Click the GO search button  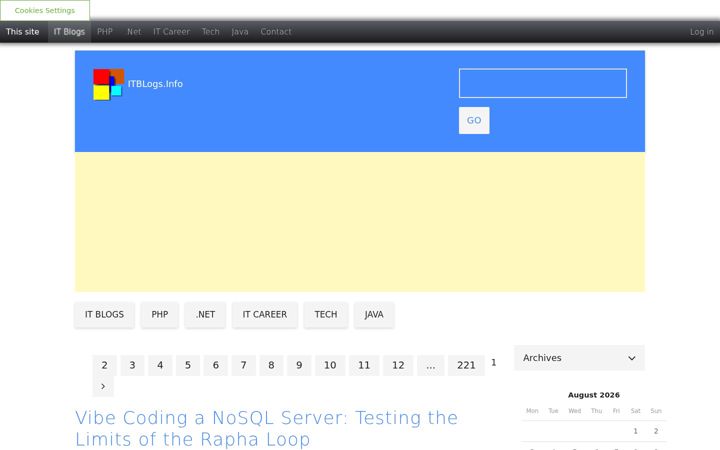coord(474,120)
